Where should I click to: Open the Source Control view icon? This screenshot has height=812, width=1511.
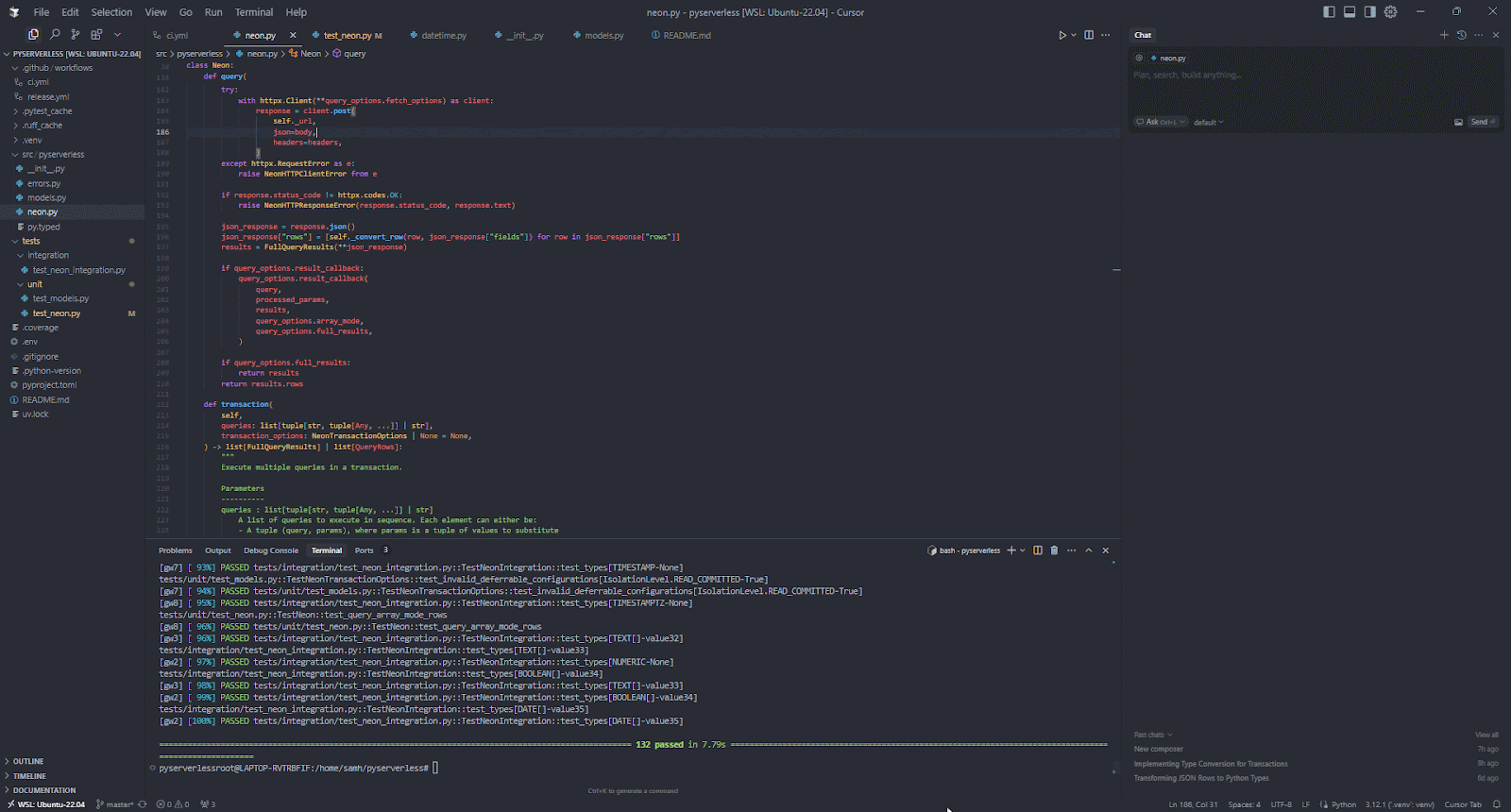76,34
